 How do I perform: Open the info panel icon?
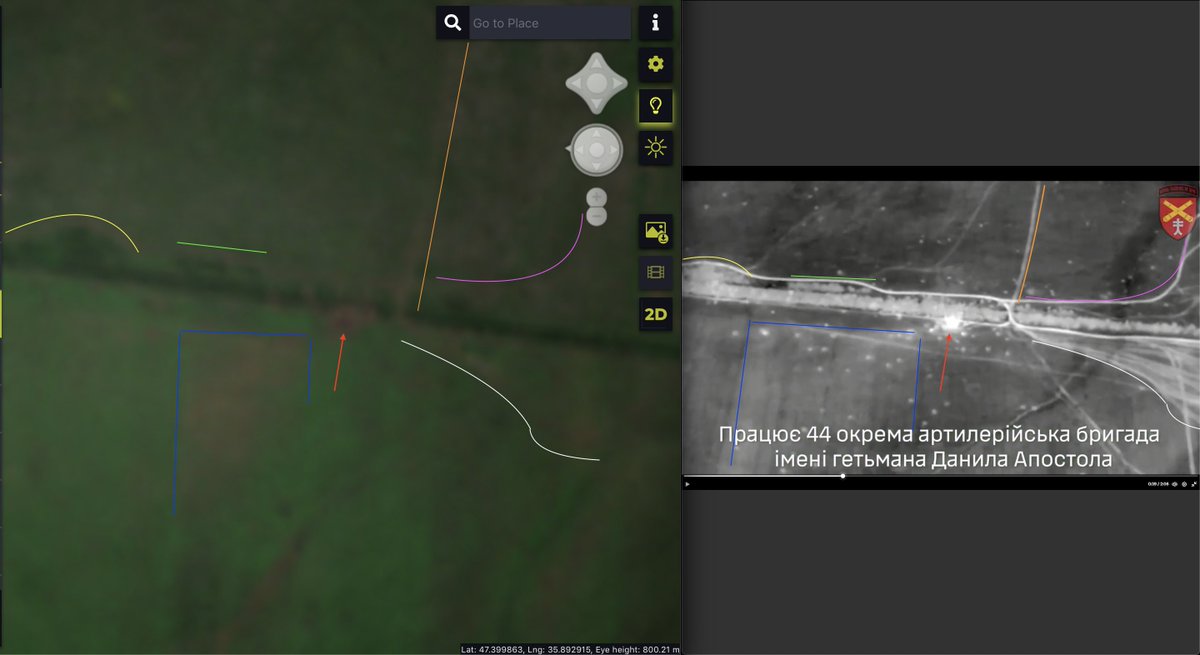656,22
